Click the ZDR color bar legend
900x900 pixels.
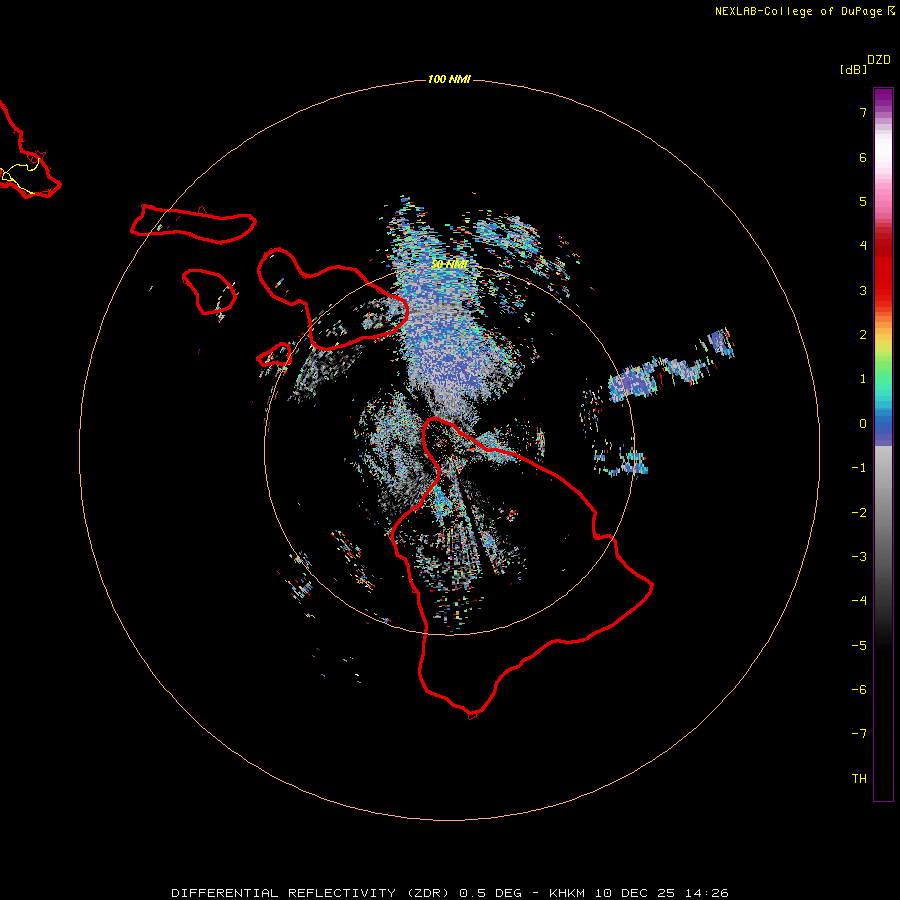coord(883,444)
